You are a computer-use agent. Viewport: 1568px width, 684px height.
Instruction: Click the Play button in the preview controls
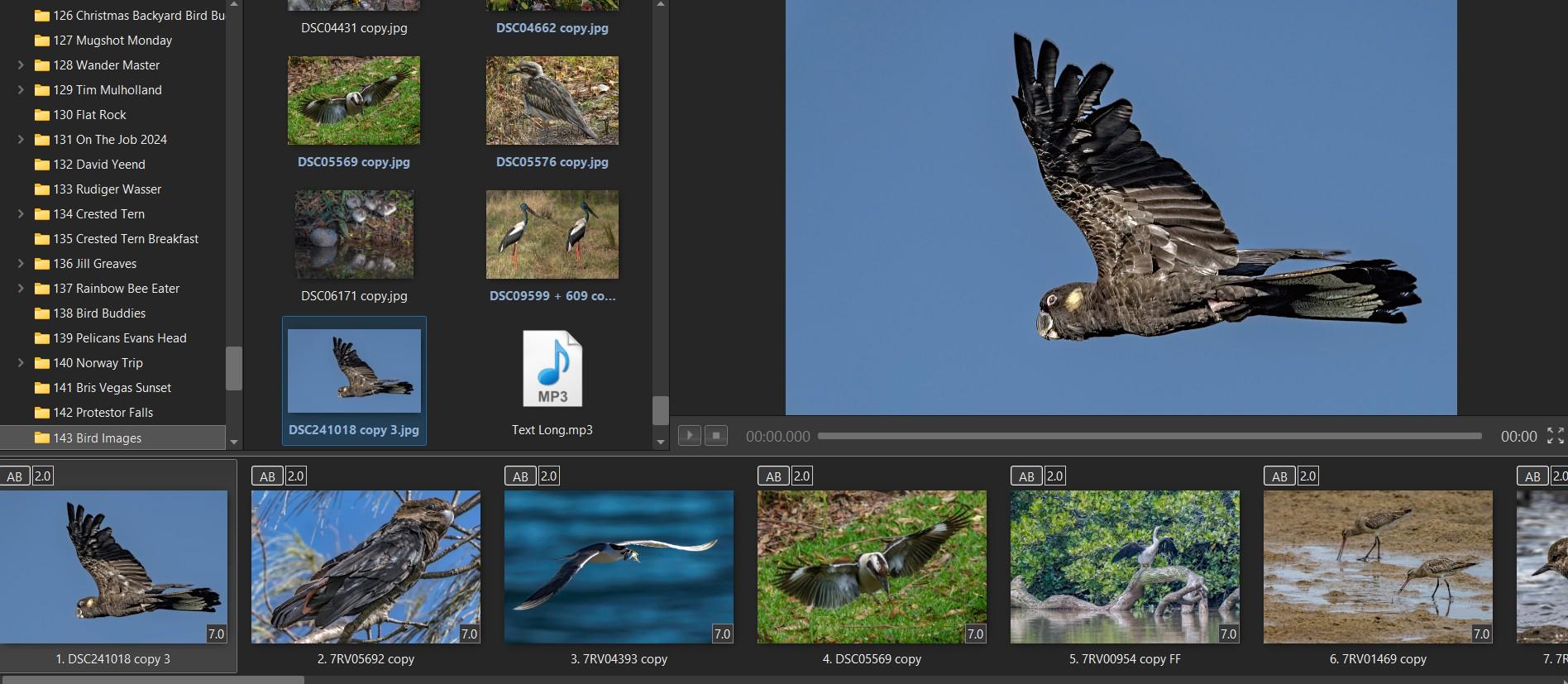(689, 436)
